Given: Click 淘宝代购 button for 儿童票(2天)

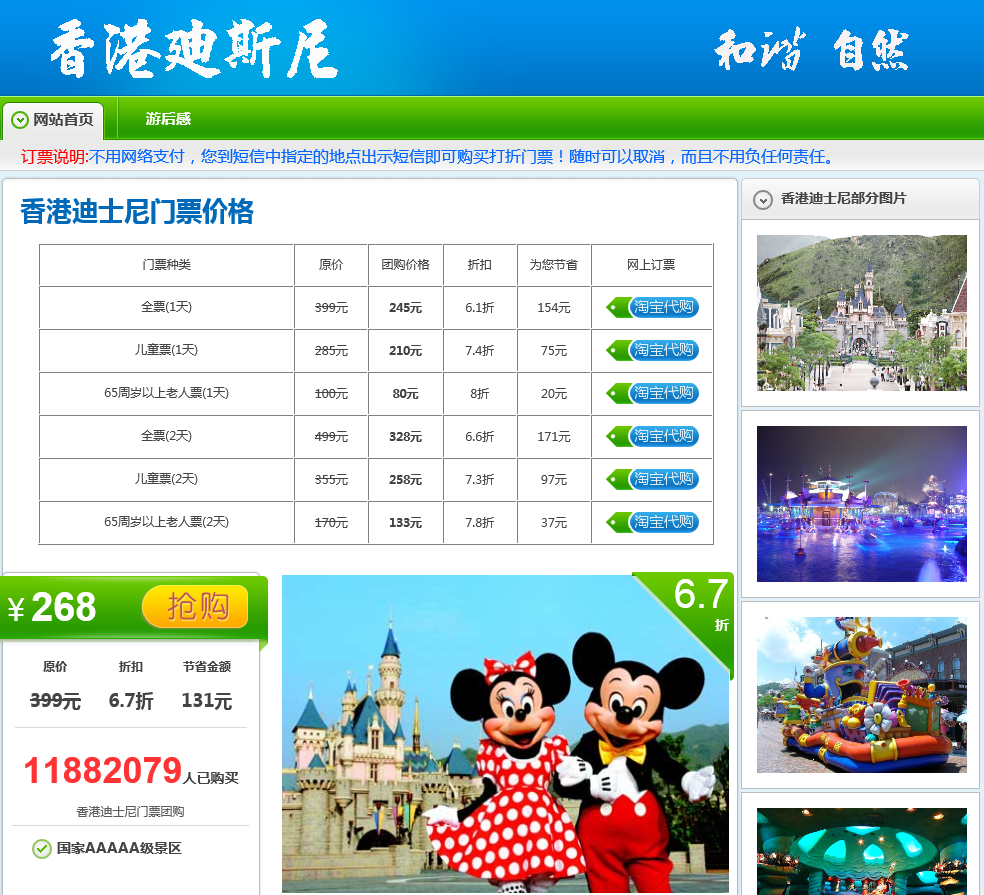Looking at the screenshot, I should tap(653, 480).
